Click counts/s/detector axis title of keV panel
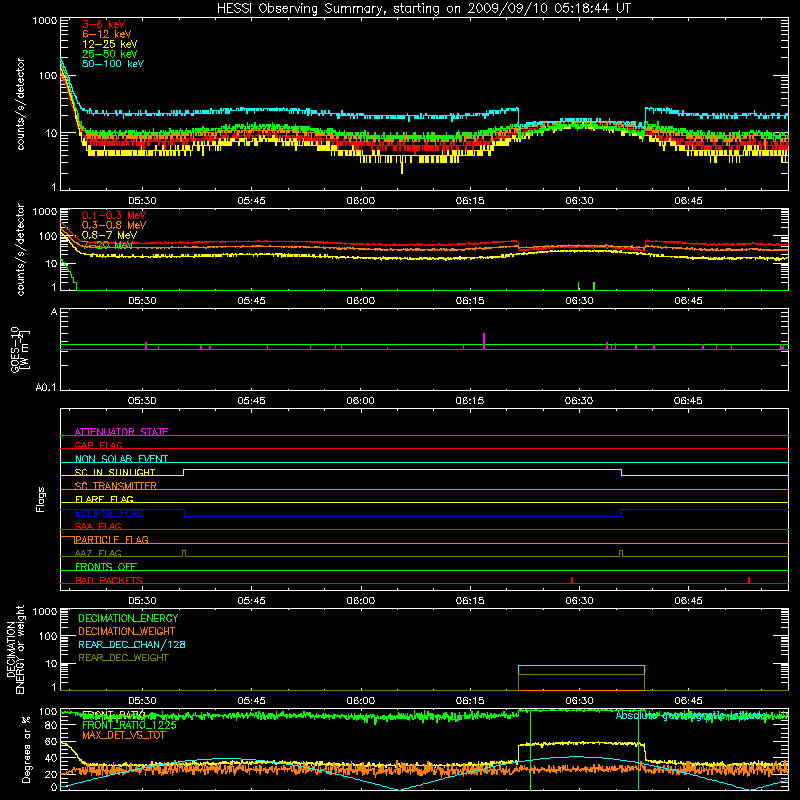The height and width of the screenshot is (800, 800). point(20,104)
